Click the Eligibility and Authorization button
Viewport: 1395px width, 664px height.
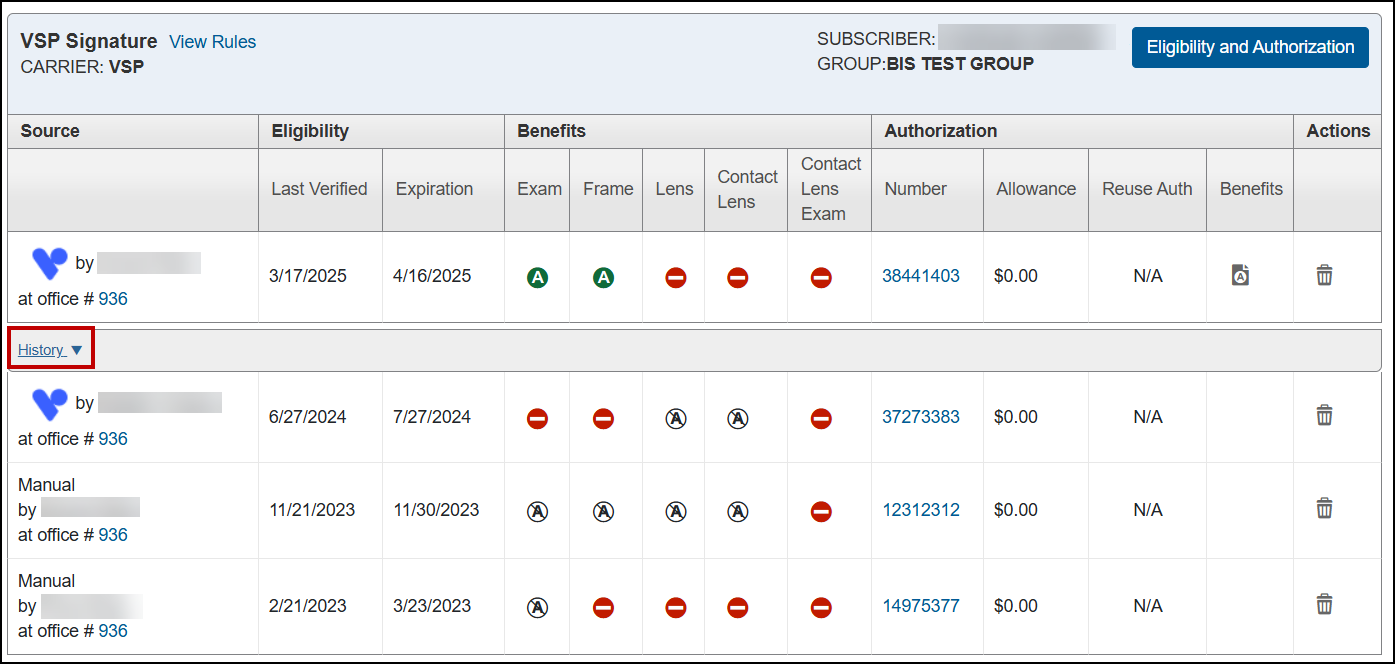pyautogui.click(x=1250, y=47)
